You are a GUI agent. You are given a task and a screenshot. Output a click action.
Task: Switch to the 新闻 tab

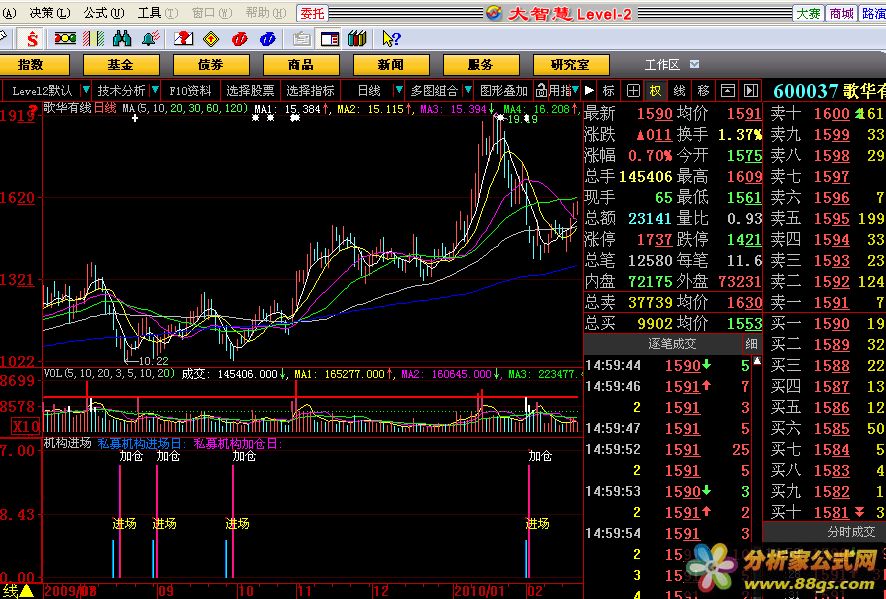pos(391,65)
